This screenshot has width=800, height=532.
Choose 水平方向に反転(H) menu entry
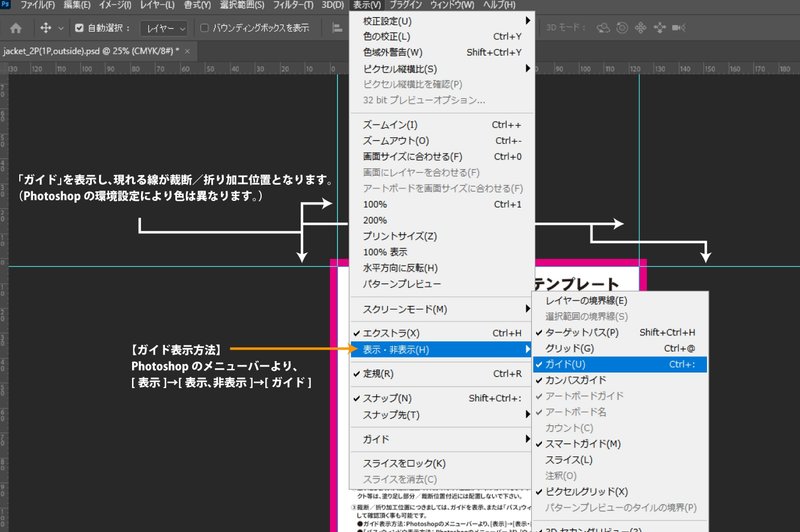442,268
